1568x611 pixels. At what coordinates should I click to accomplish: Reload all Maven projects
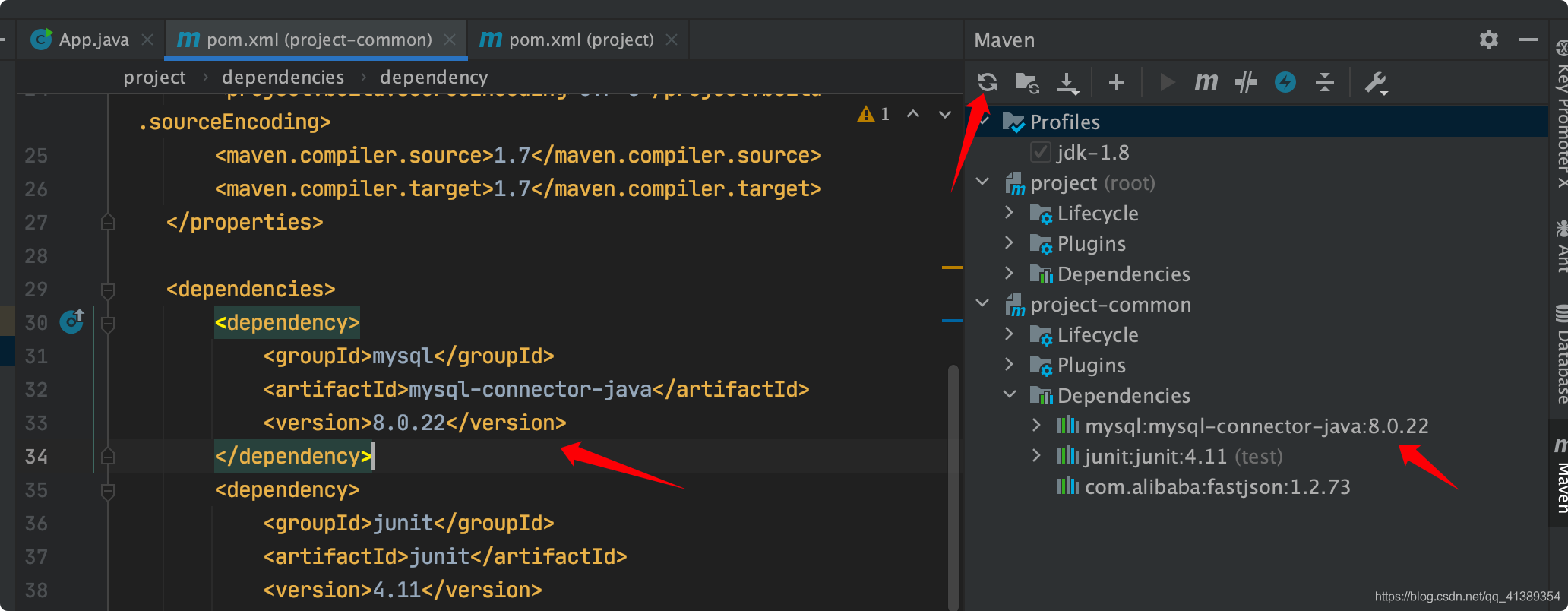(987, 82)
